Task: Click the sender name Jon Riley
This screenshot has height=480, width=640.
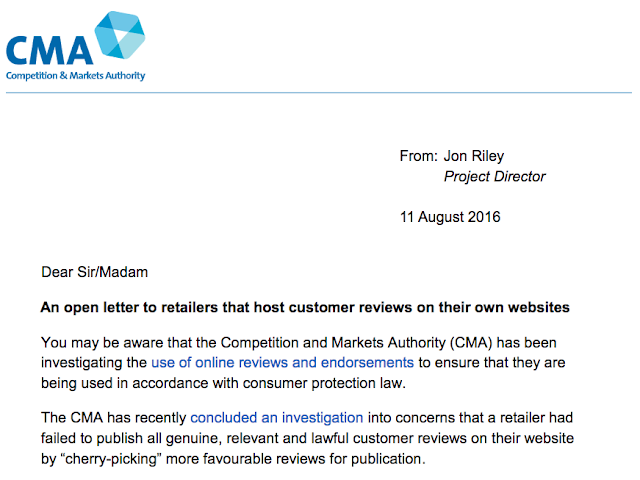Action: point(476,155)
